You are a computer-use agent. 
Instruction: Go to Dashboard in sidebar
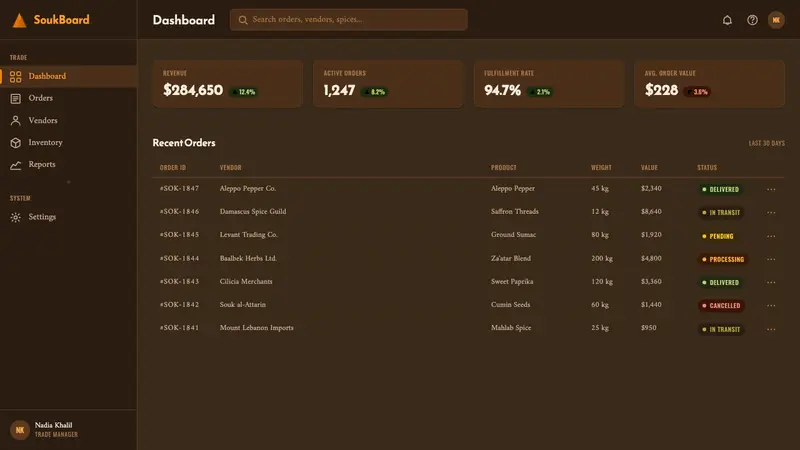[68, 77]
